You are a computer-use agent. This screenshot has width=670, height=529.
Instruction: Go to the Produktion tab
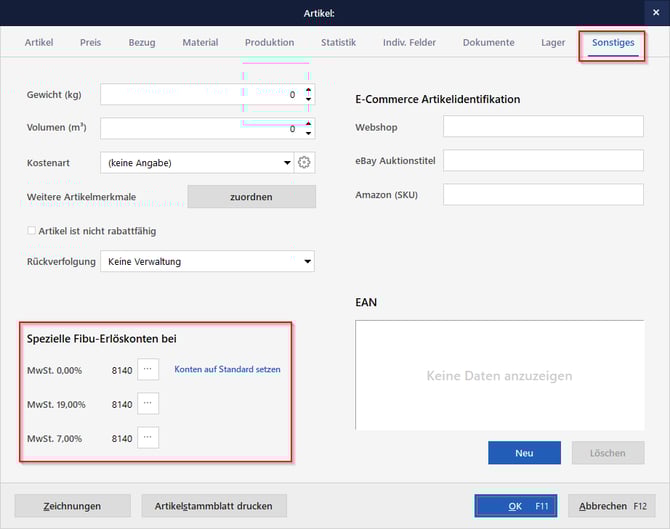[269, 43]
